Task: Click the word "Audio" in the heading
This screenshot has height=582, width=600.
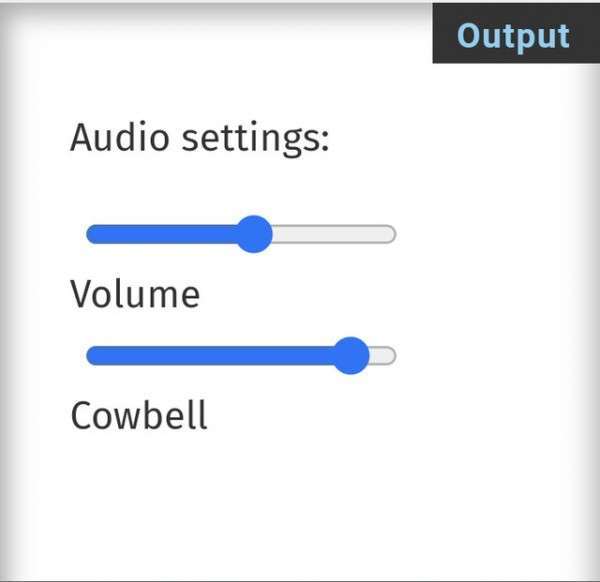Action: click(119, 138)
